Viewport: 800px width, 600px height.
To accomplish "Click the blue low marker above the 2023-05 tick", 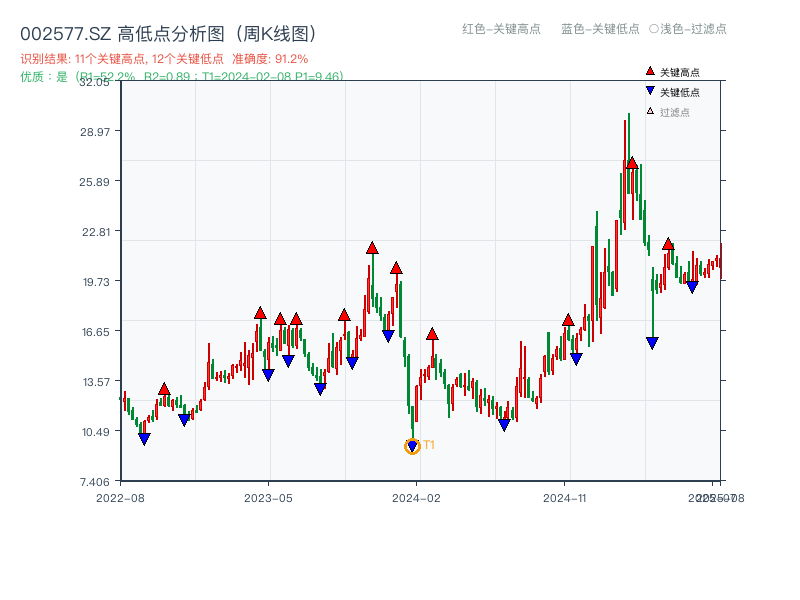I will coord(268,375).
